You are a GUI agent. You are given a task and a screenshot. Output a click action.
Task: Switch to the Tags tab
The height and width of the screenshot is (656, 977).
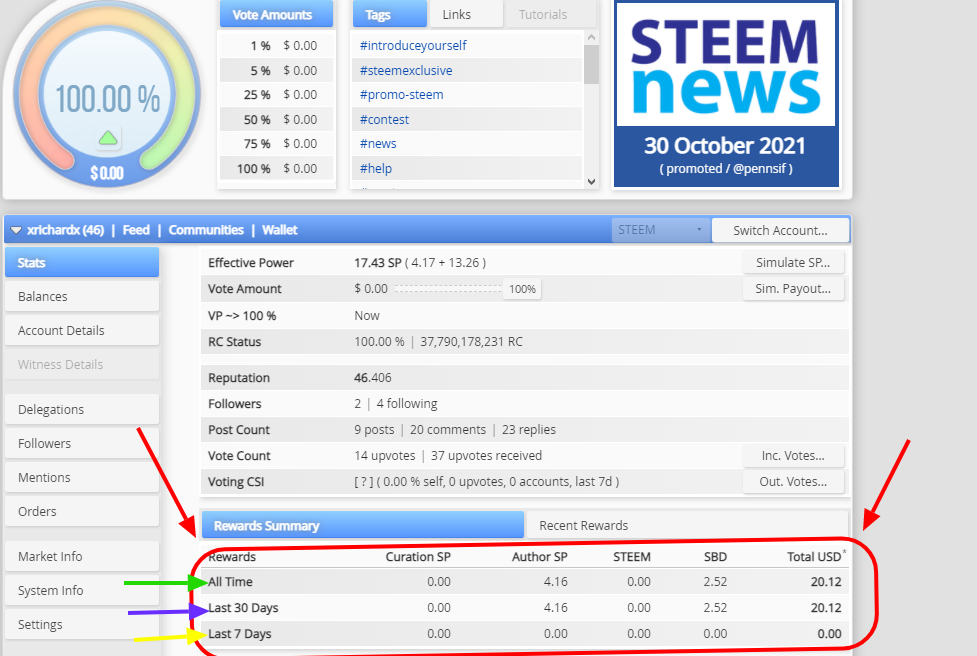coord(389,14)
